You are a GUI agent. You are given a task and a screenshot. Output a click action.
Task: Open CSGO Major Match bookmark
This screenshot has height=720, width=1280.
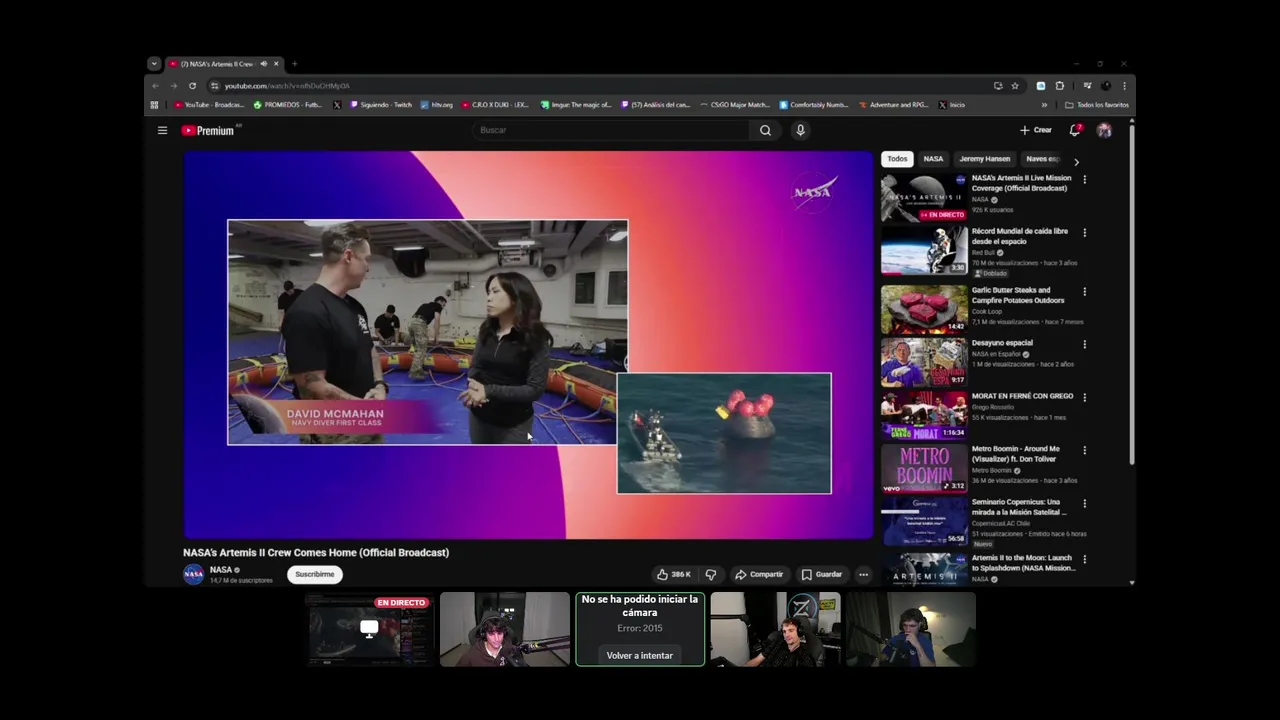[x=735, y=105]
